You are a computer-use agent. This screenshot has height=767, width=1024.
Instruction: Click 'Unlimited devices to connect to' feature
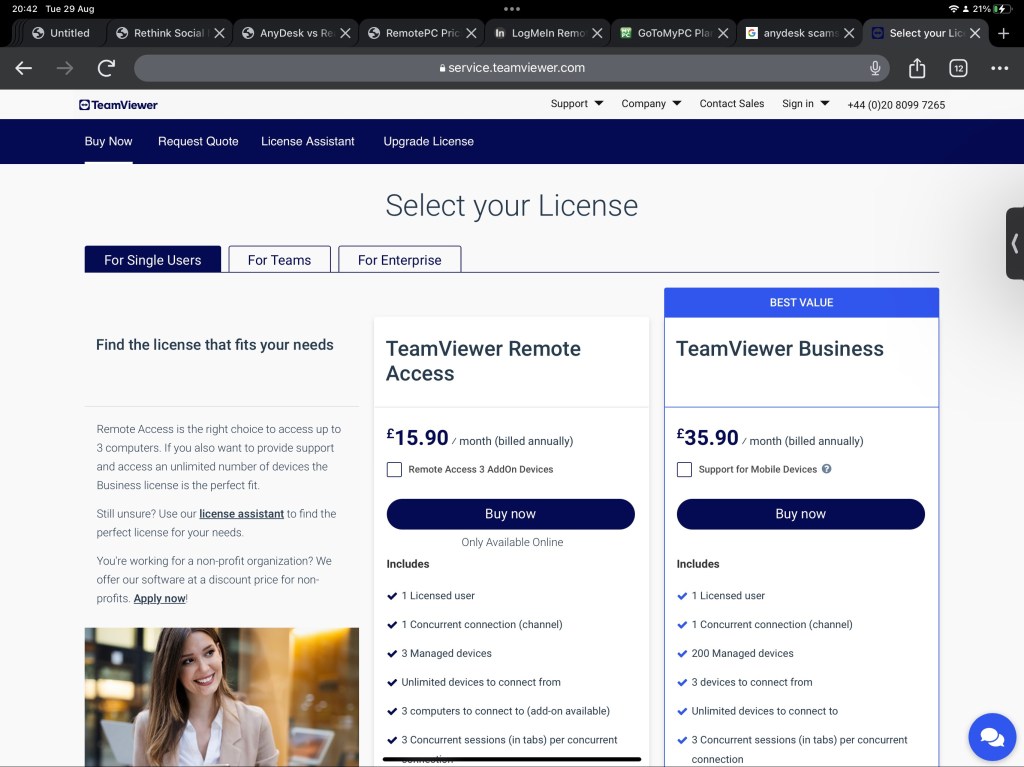pos(765,711)
